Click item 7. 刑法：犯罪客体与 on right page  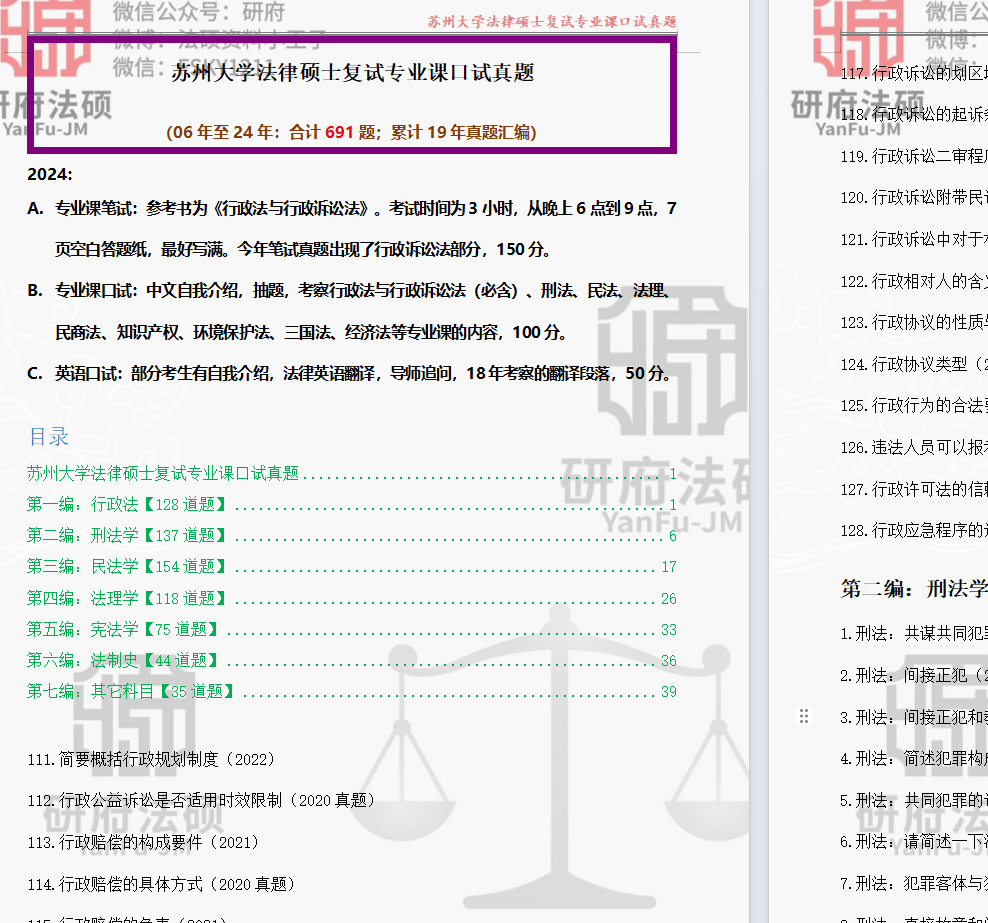[x=914, y=883]
